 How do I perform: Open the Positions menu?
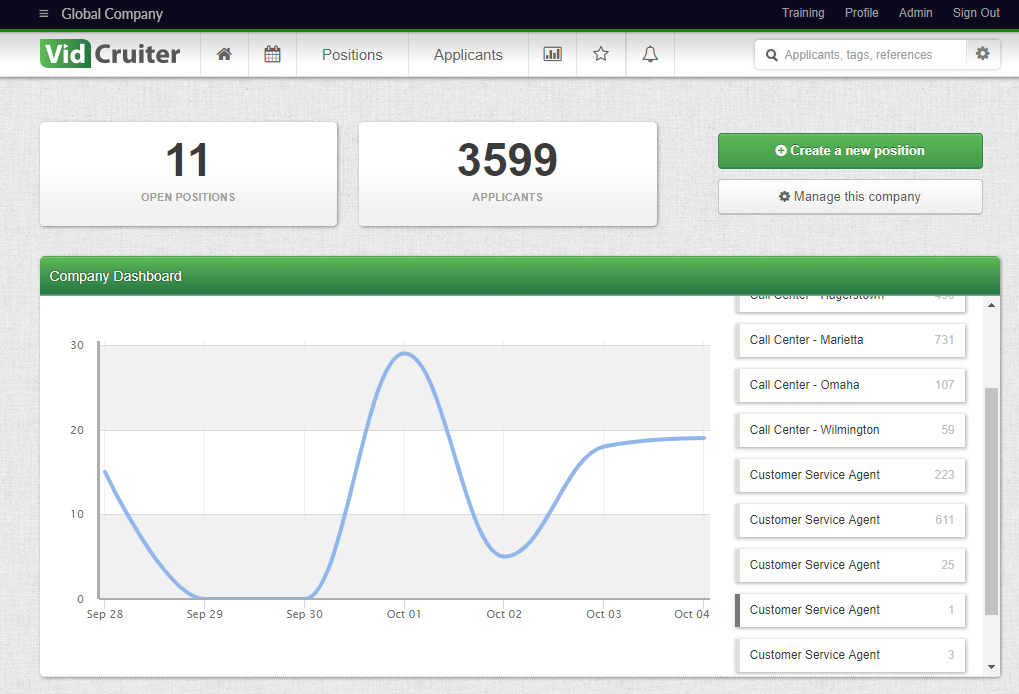coord(352,55)
